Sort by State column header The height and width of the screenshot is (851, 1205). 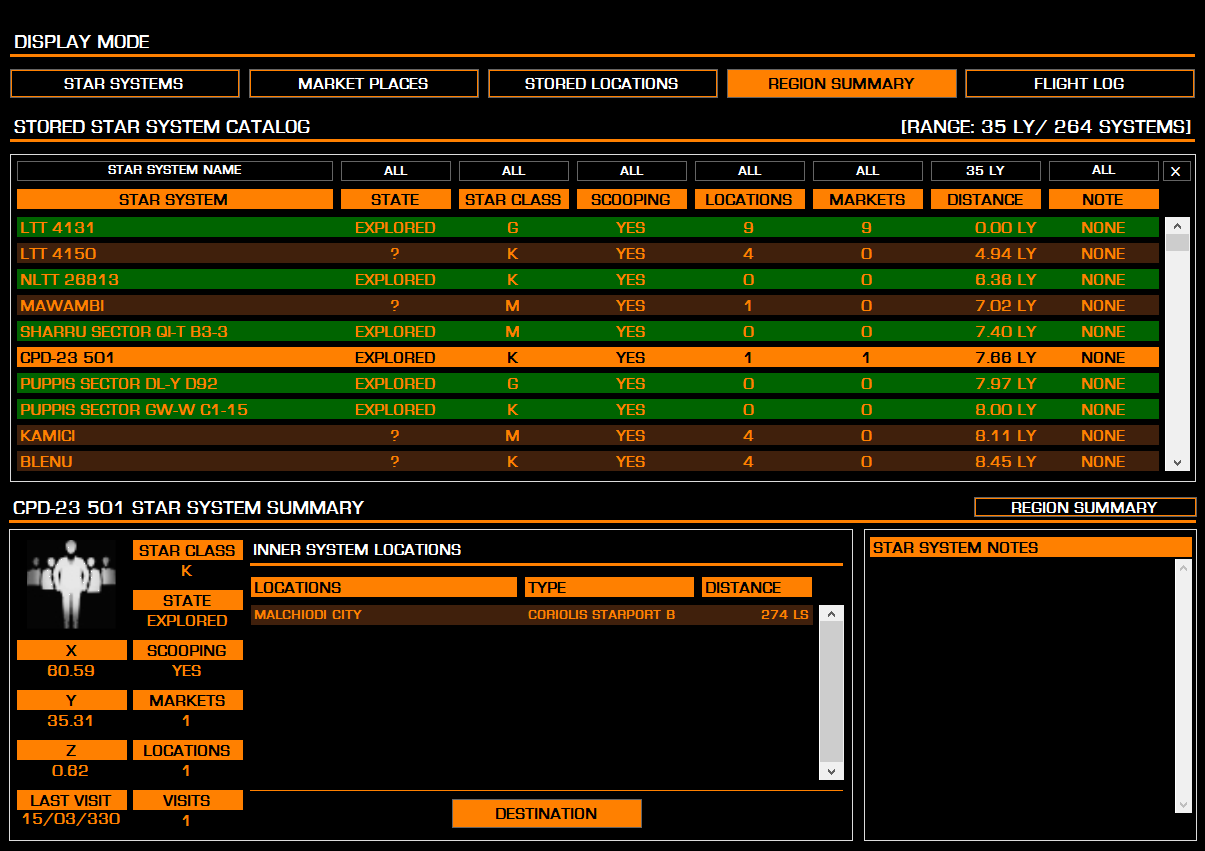coord(395,199)
